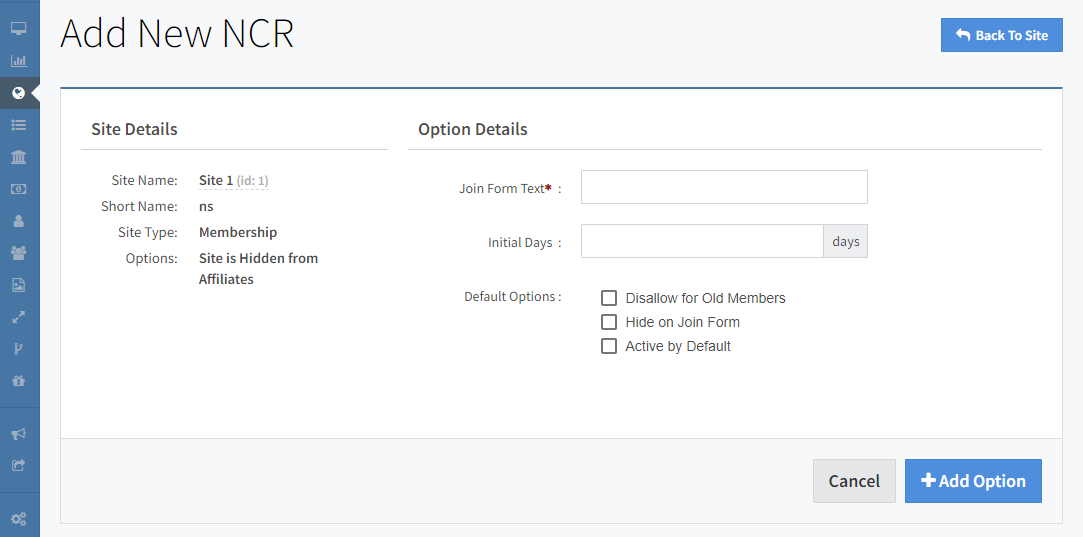Click into the Initial Days field
Viewport: 1083px width, 537px height.
(x=702, y=241)
